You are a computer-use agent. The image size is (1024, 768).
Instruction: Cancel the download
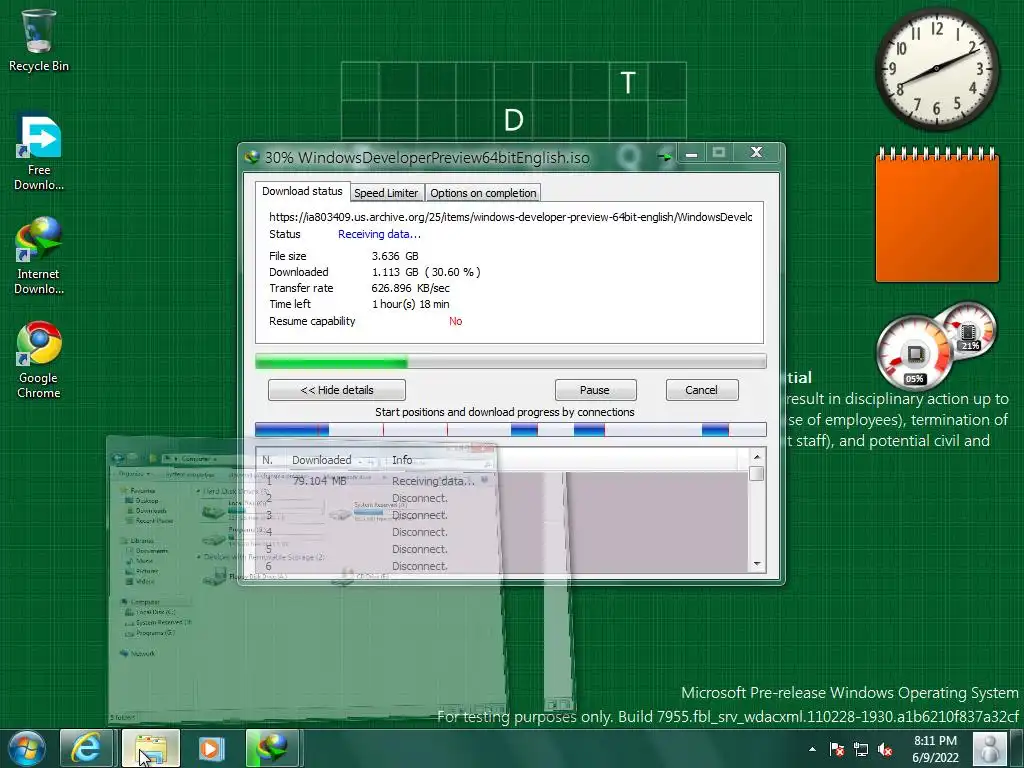point(702,390)
